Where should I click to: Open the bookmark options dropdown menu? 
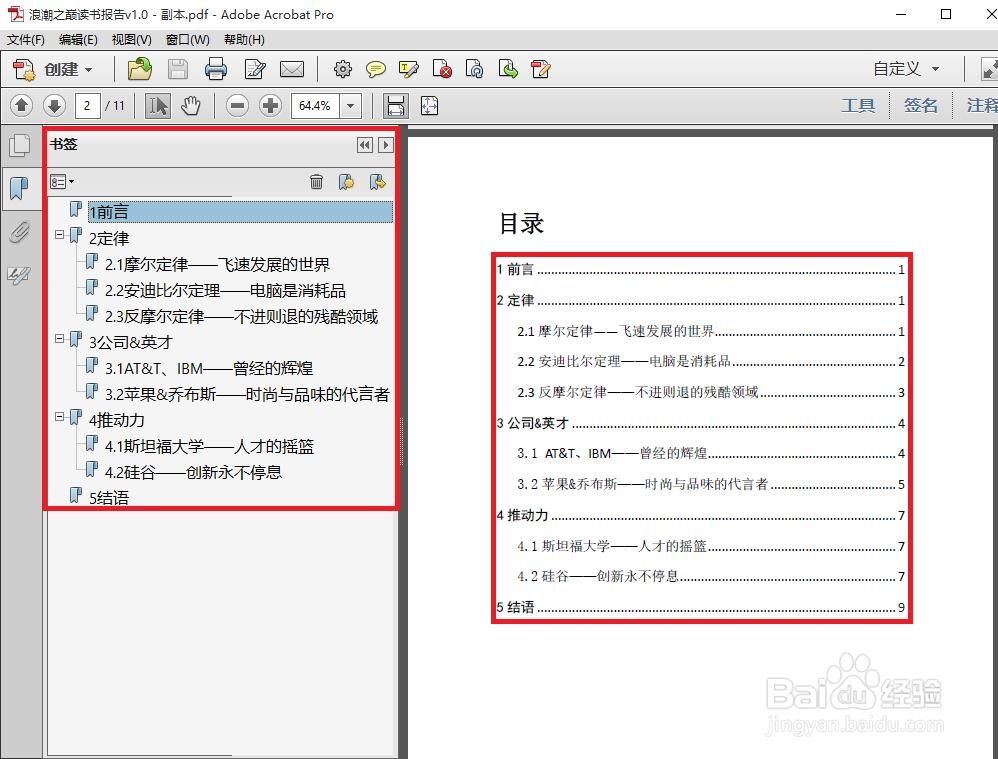(x=62, y=181)
